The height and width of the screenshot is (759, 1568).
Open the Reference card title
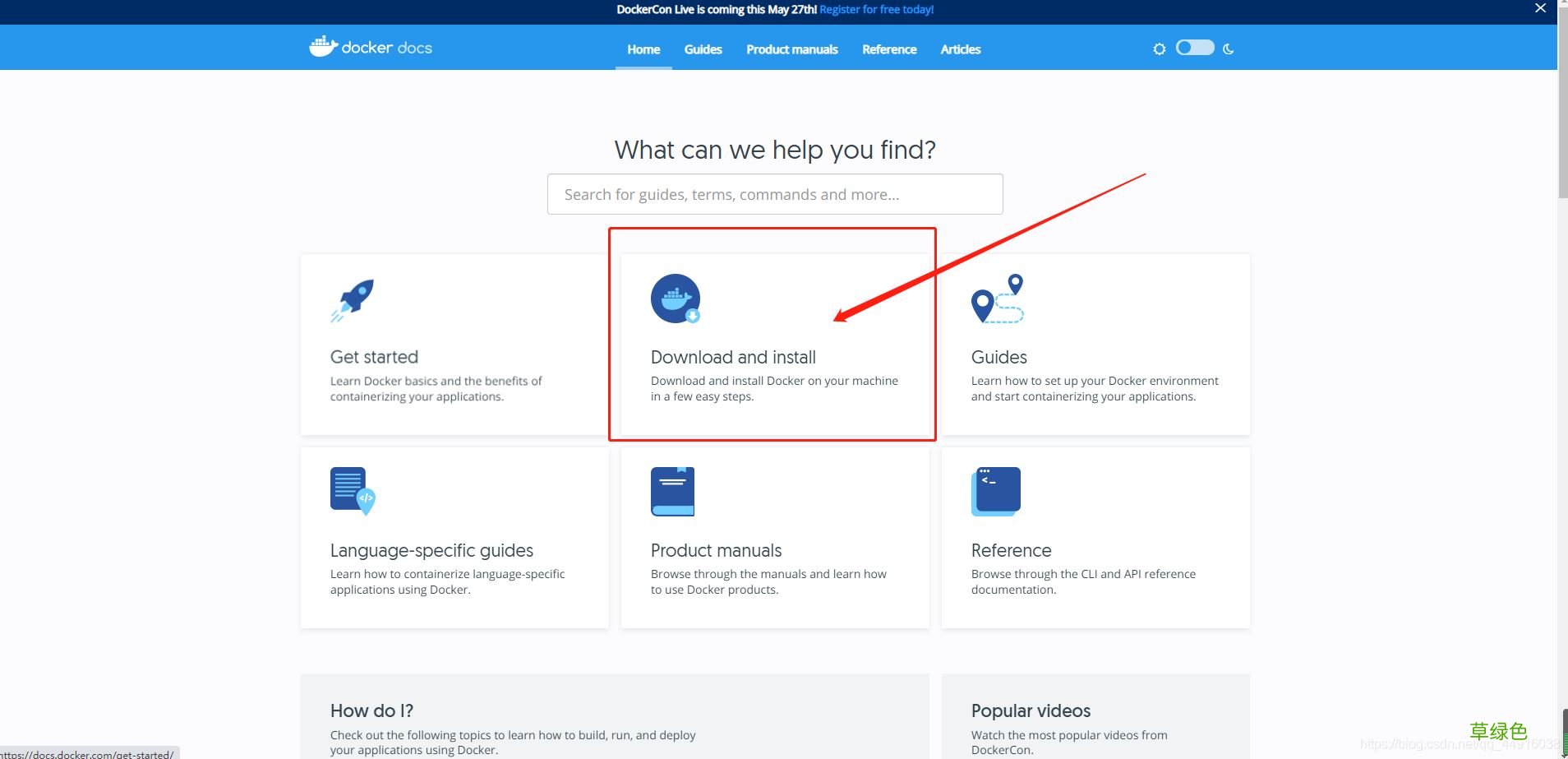point(1011,550)
